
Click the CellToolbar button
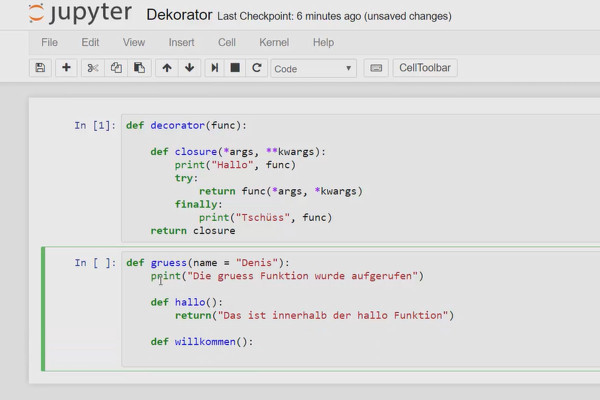coord(425,68)
